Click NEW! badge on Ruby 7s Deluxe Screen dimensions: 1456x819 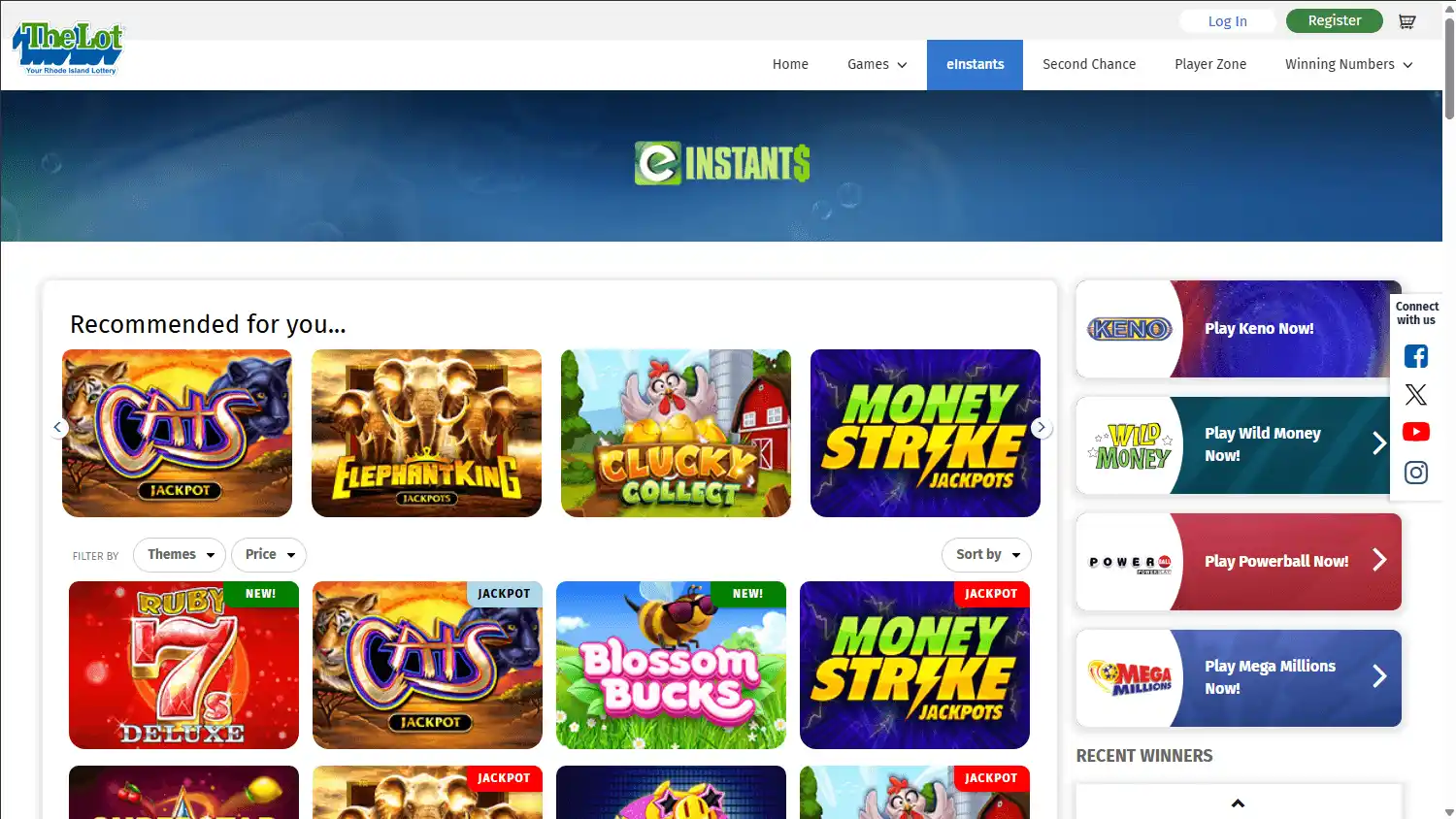pyautogui.click(x=260, y=594)
